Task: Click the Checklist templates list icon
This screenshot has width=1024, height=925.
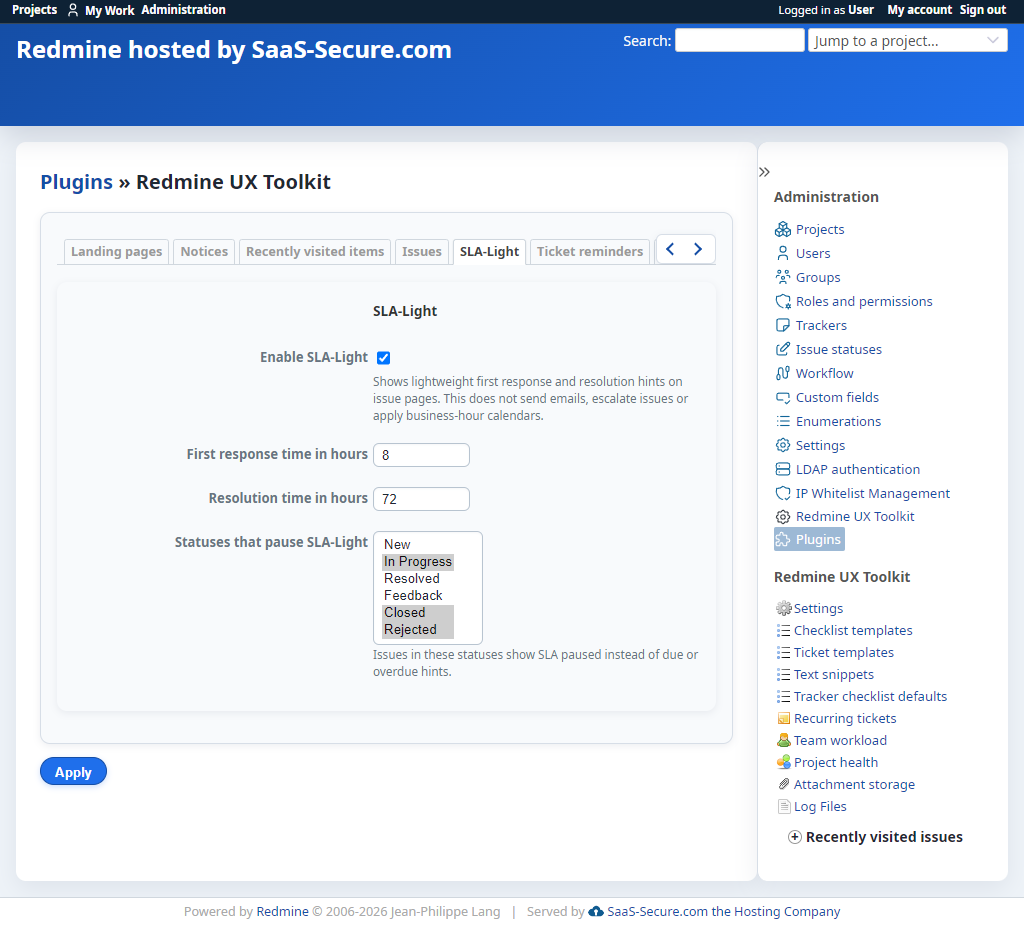Action: click(784, 630)
